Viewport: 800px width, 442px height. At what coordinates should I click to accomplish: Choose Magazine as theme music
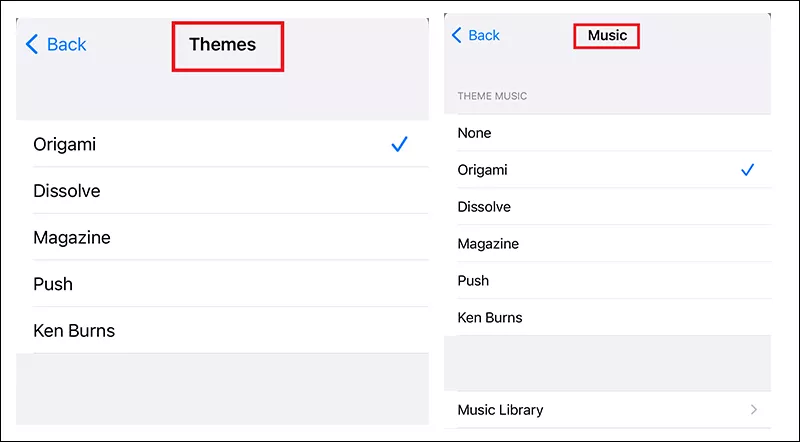488,244
